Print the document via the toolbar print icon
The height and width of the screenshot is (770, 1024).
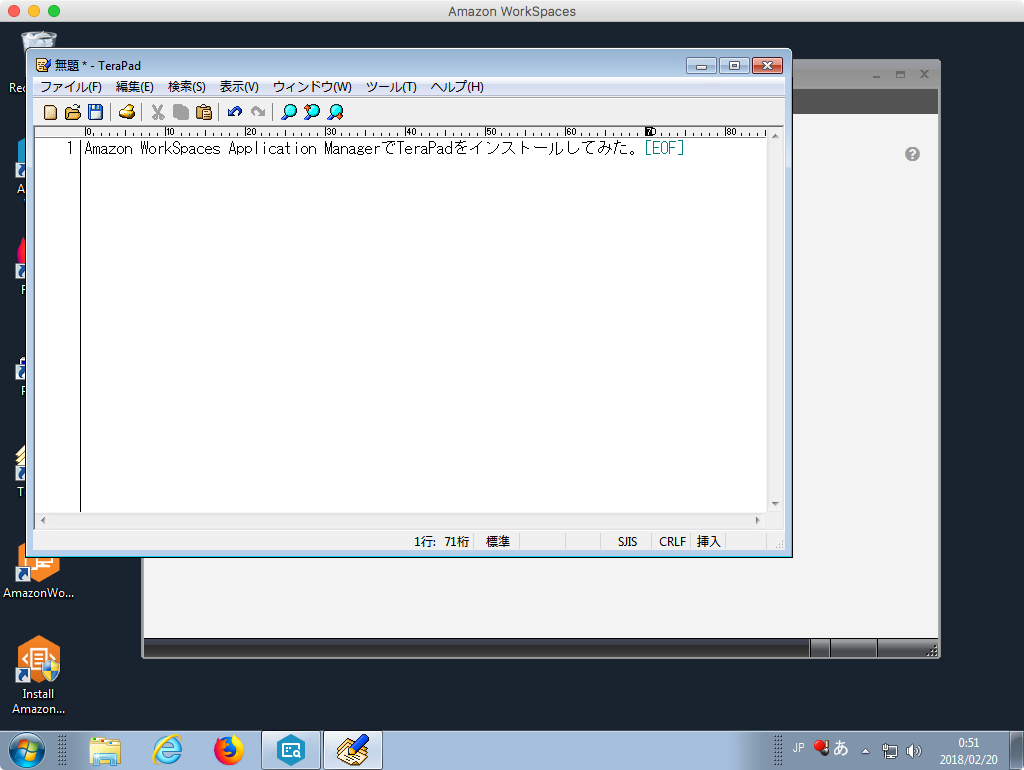(127, 112)
